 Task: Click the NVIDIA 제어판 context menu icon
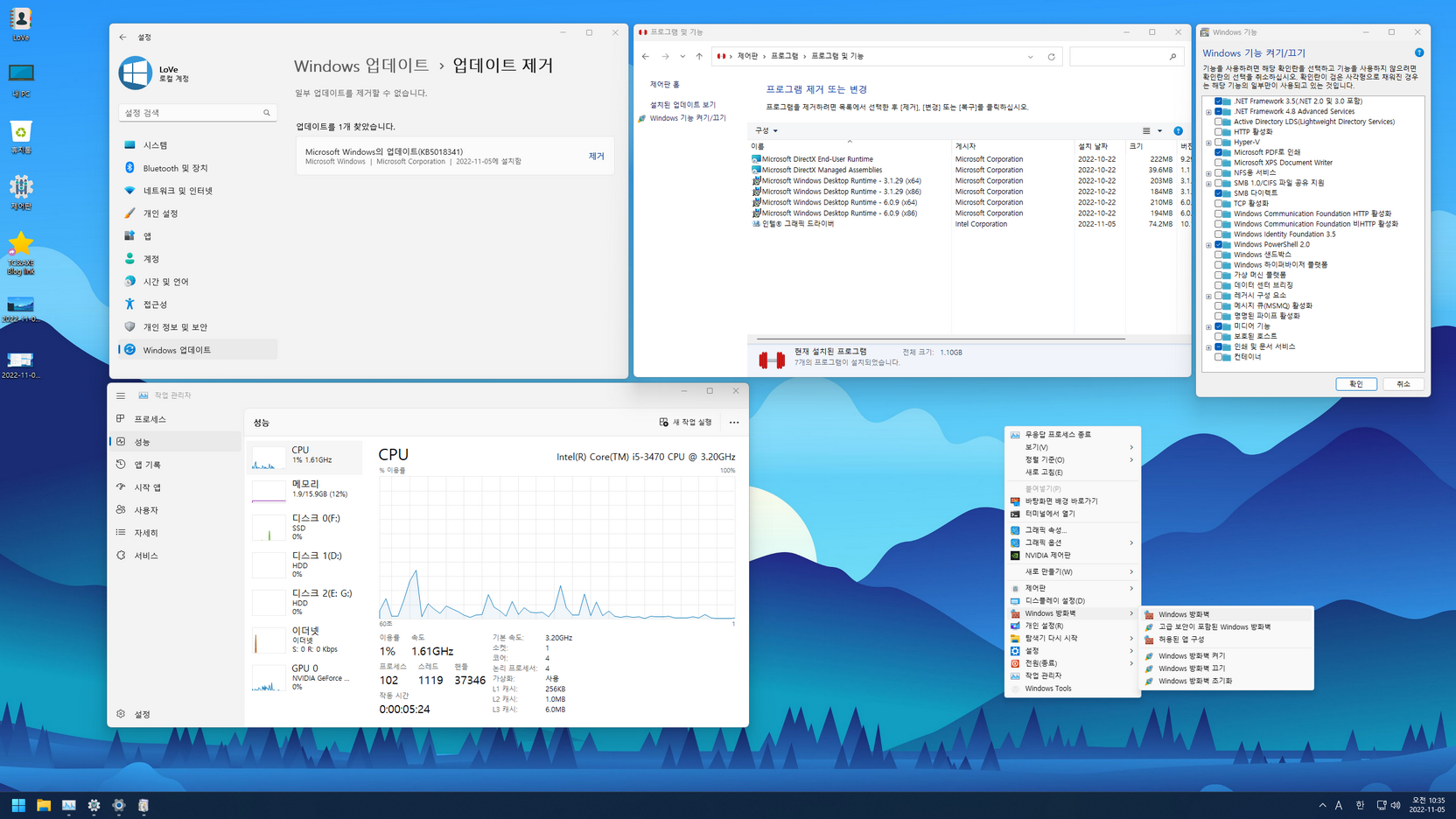[x=1015, y=556]
